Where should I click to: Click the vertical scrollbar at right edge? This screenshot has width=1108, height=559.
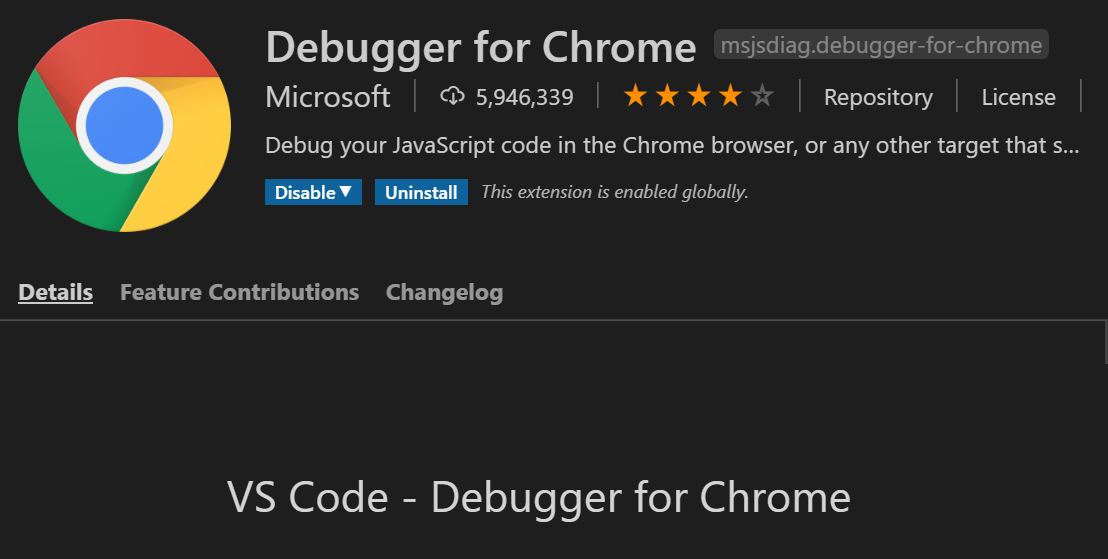1105,342
